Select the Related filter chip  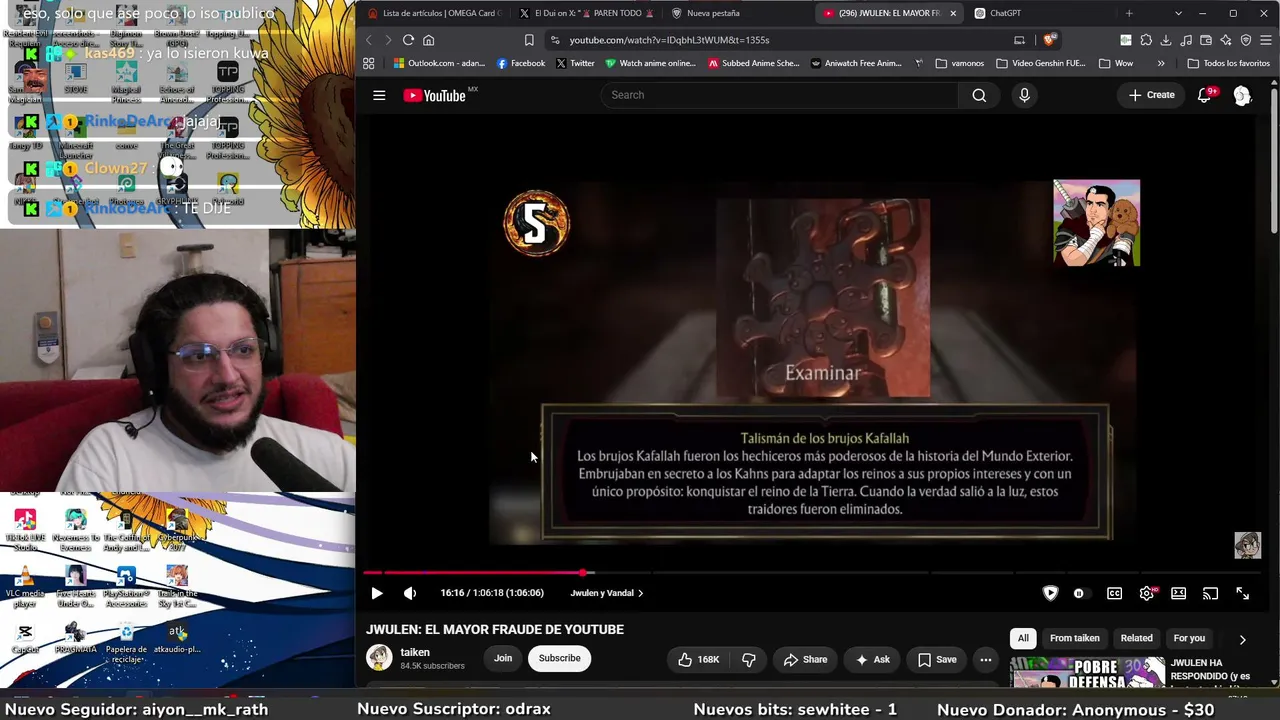1136,638
